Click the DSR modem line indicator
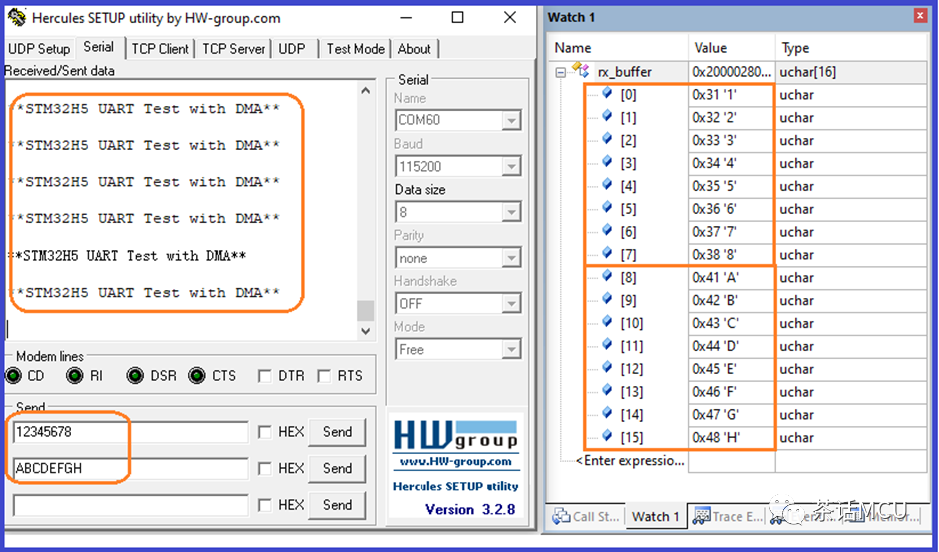Viewport: 939px width, 552px height. (x=135, y=376)
